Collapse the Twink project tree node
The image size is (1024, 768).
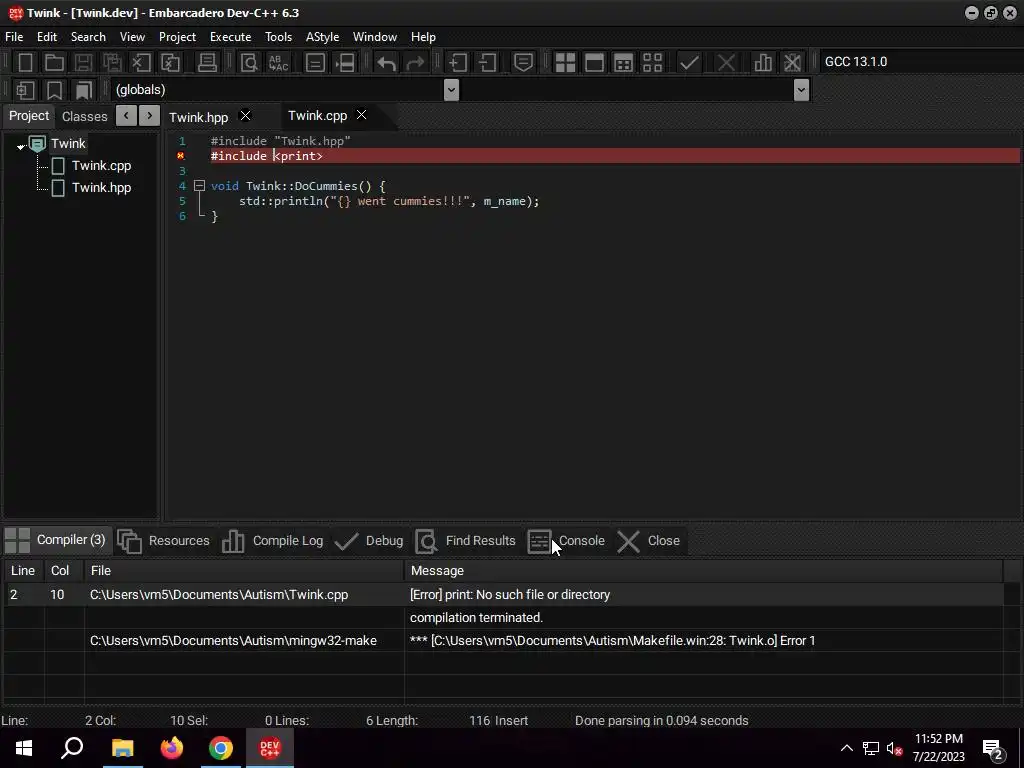[21, 146]
